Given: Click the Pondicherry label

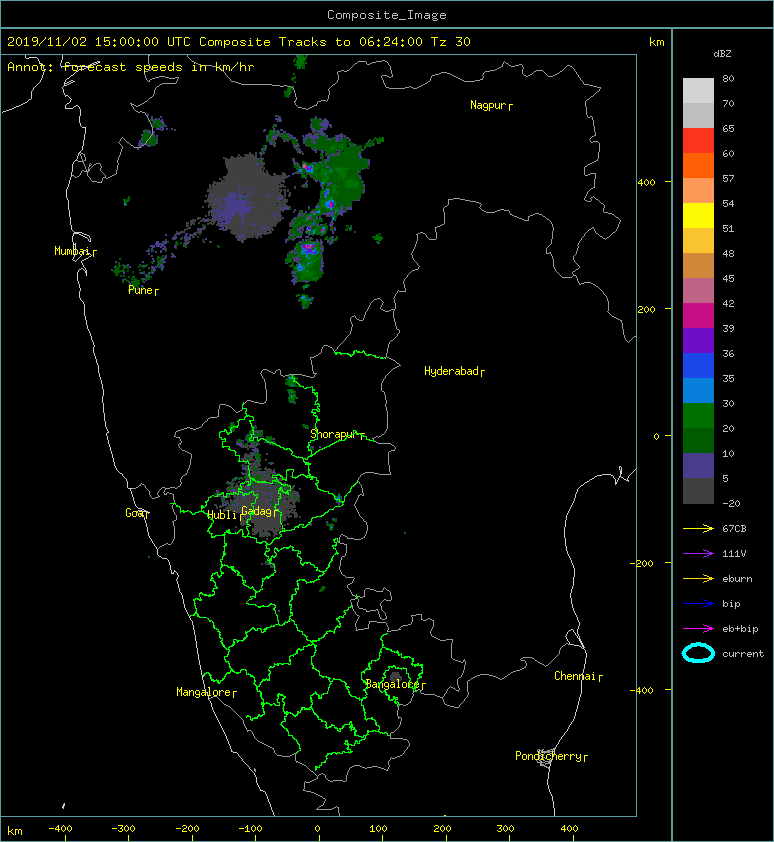Looking at the screenshot, I should coord(548,756).
